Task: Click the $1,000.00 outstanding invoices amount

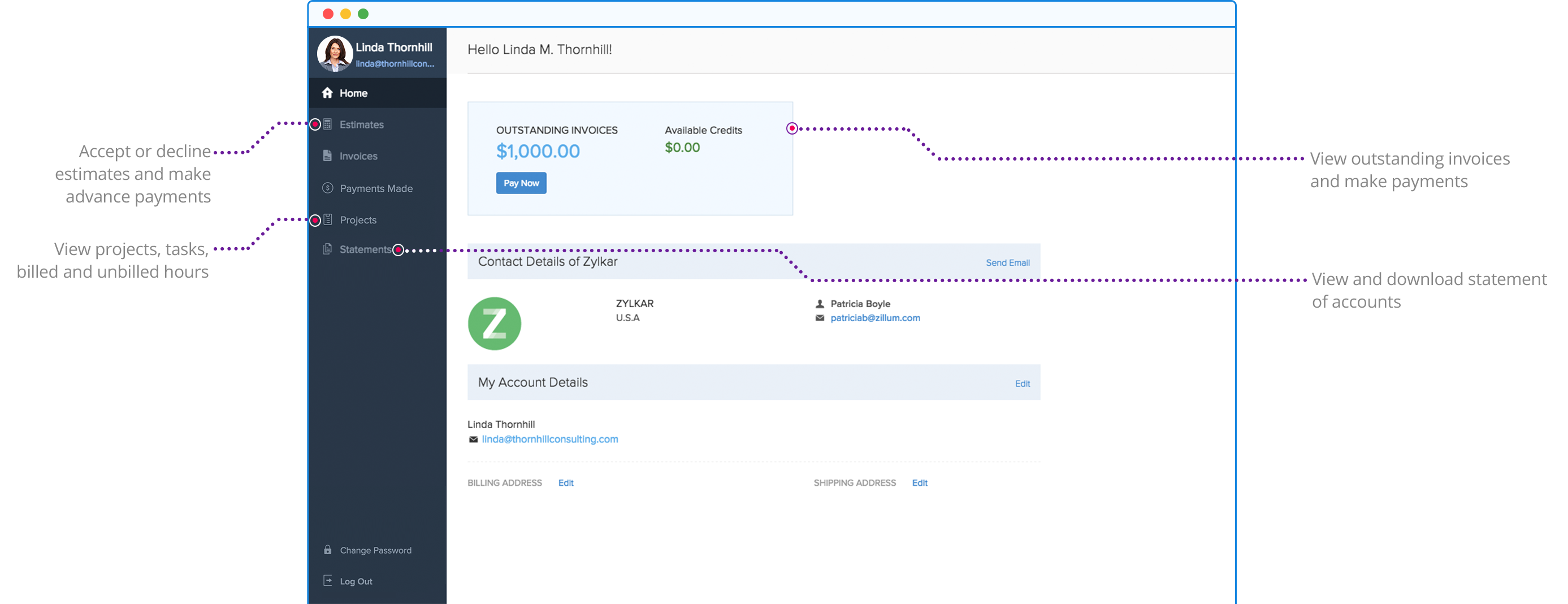Action: coord(538,151)
